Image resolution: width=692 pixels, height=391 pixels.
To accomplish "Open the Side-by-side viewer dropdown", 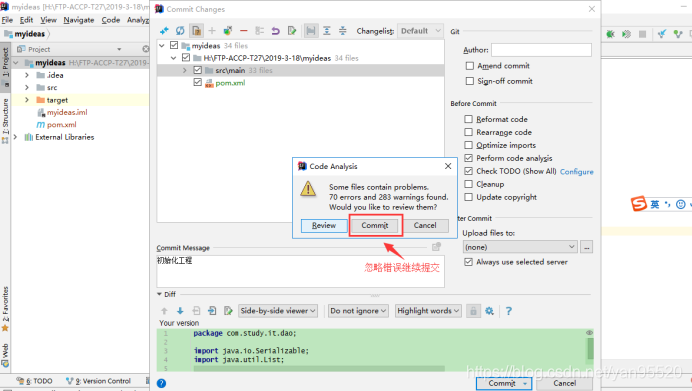I will (x=278, y=311).
